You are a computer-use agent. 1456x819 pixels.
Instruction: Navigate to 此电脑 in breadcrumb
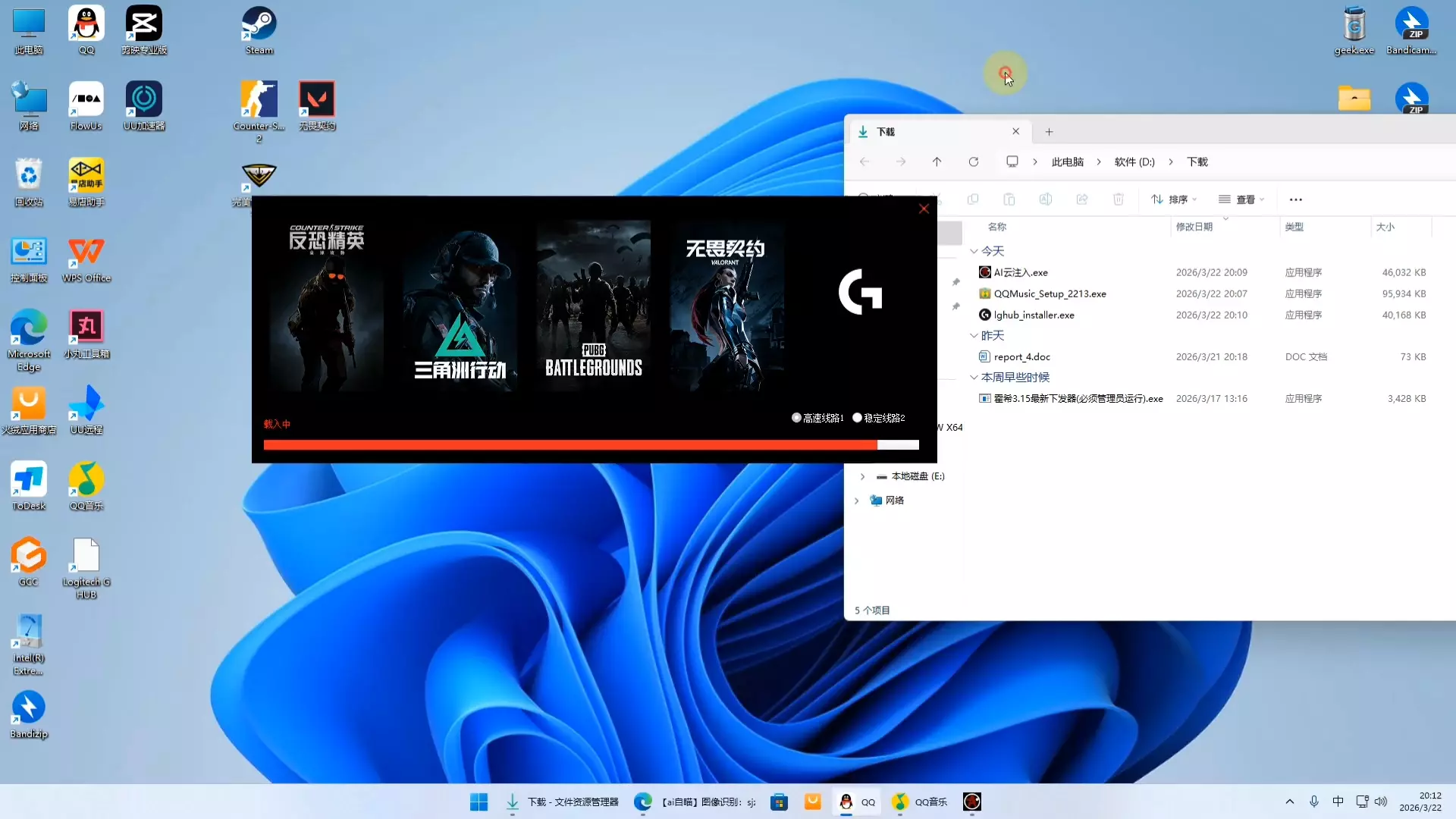pyautogui.click(x=1068, y=162)
